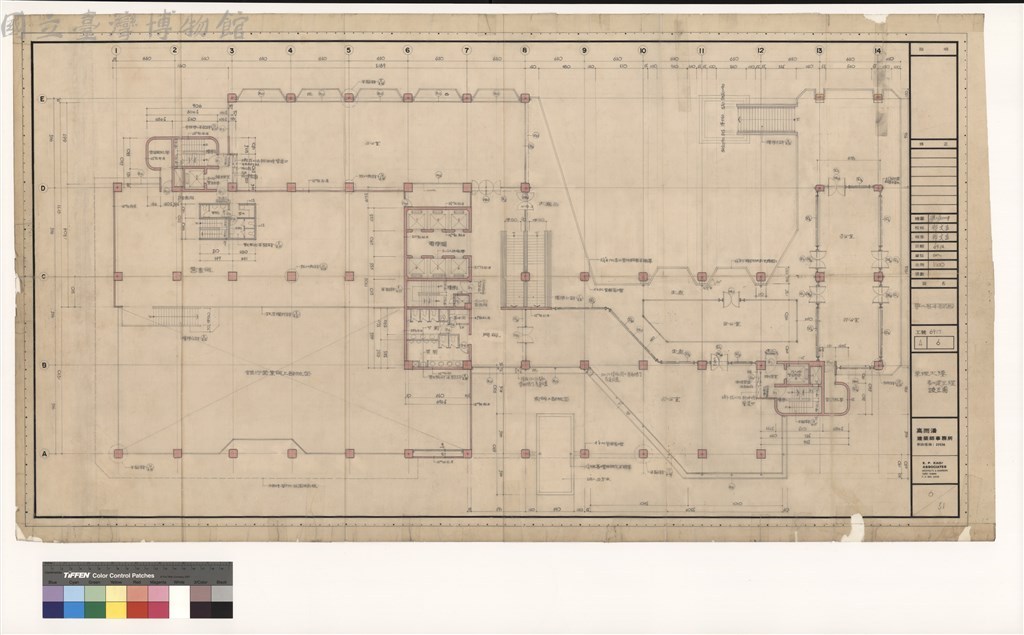Click the column grid bubble numbered 5
Viewport: 1024px width, 635px height.
click(349, 50)
